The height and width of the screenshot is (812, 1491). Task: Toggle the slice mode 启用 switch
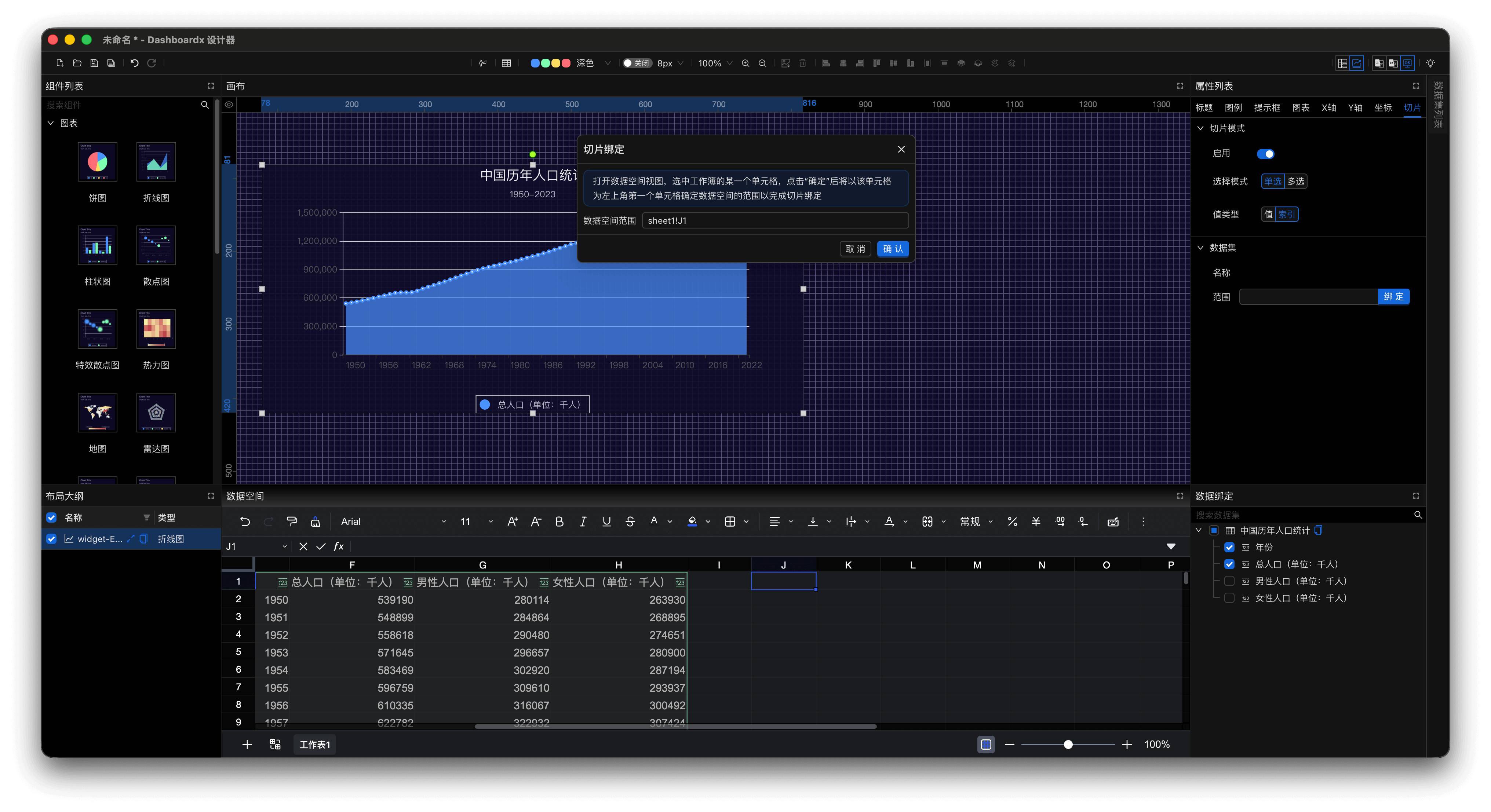(x=1265, y=154)
